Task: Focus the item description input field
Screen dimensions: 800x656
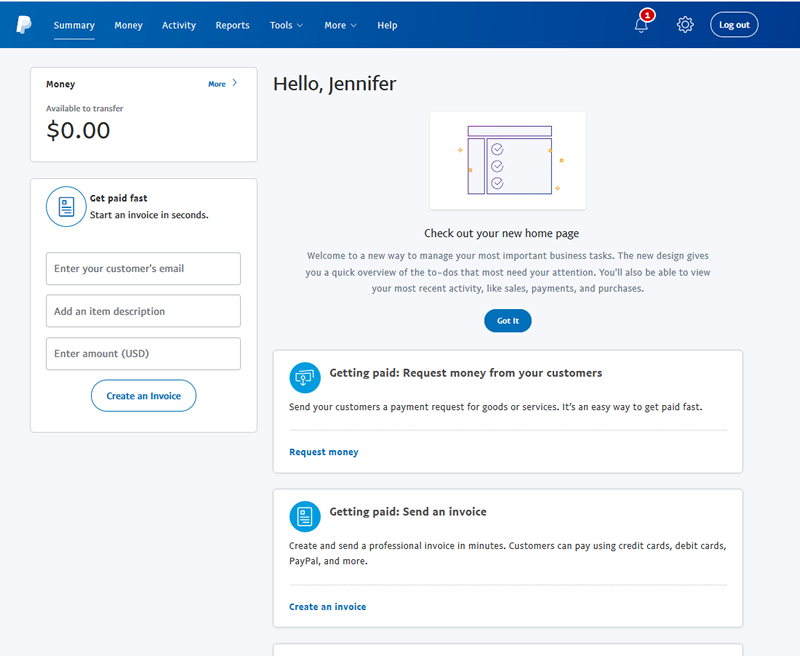Action: tap(143, 311)
